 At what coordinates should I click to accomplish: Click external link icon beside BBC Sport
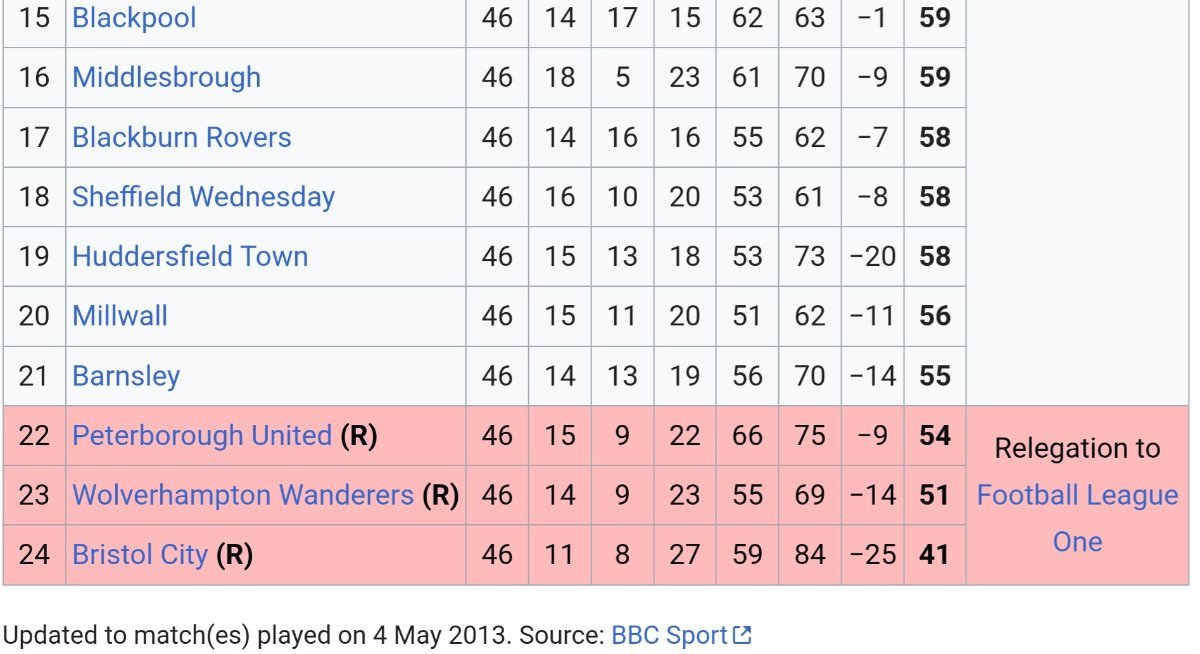(x=742, y=635)
